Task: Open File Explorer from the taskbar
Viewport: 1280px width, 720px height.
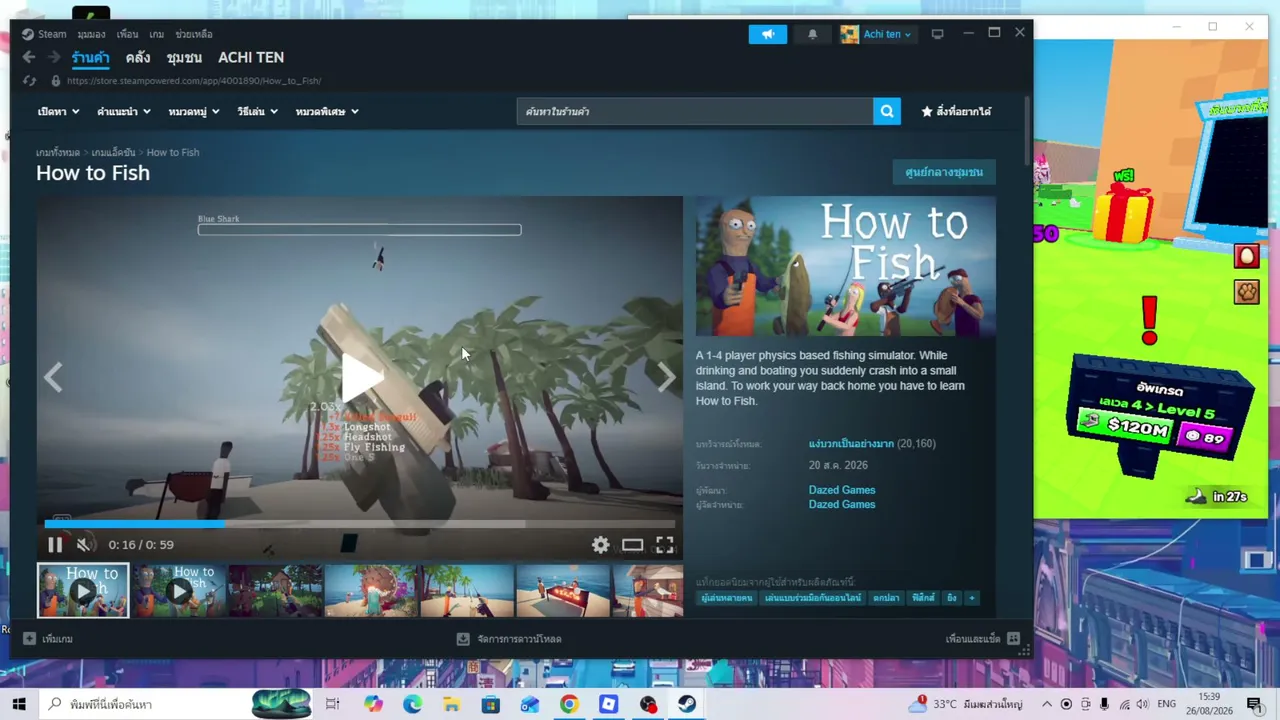Action: coord(451,704)
